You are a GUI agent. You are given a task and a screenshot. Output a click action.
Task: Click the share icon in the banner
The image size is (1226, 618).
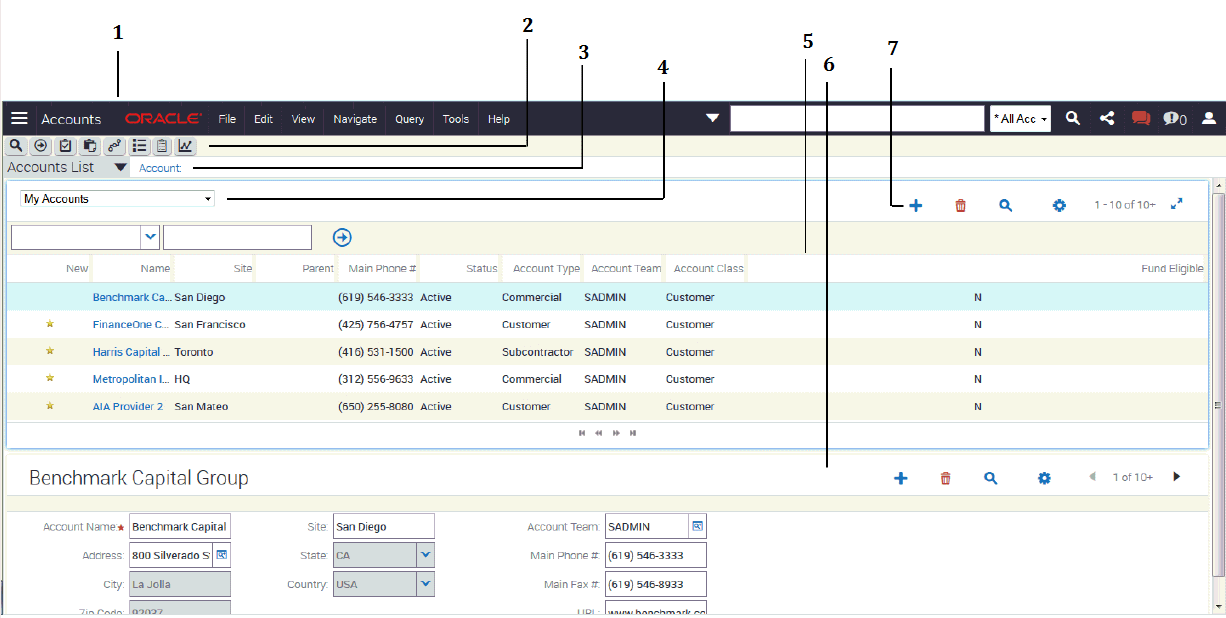[x=1107, y=118]
